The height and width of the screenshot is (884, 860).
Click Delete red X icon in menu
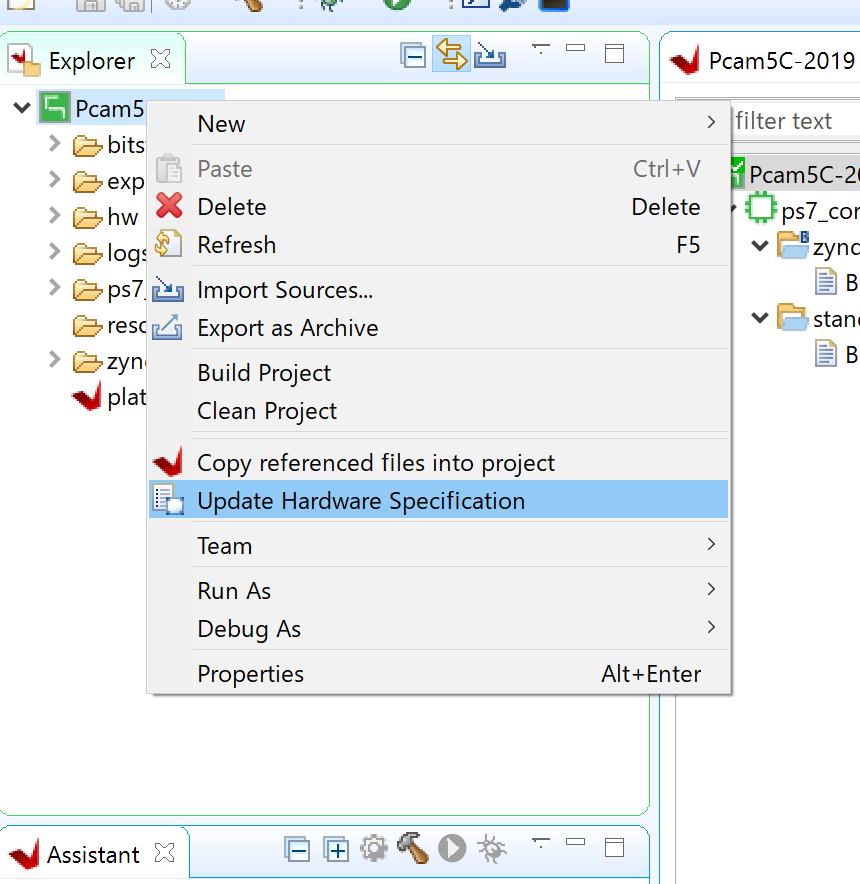[169, 205]
